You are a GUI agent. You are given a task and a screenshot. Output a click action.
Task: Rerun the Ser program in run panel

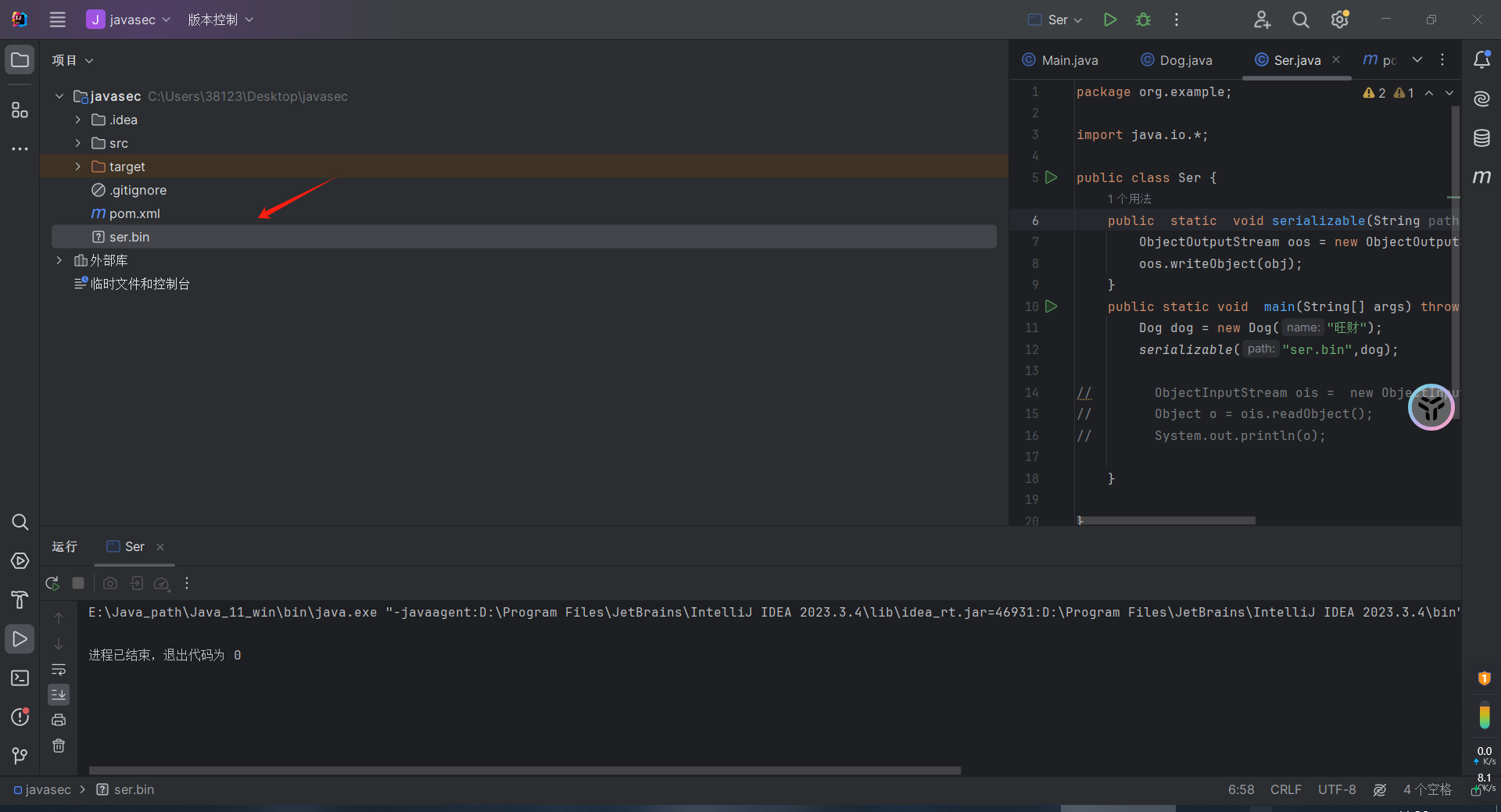(x=52, y=583)
